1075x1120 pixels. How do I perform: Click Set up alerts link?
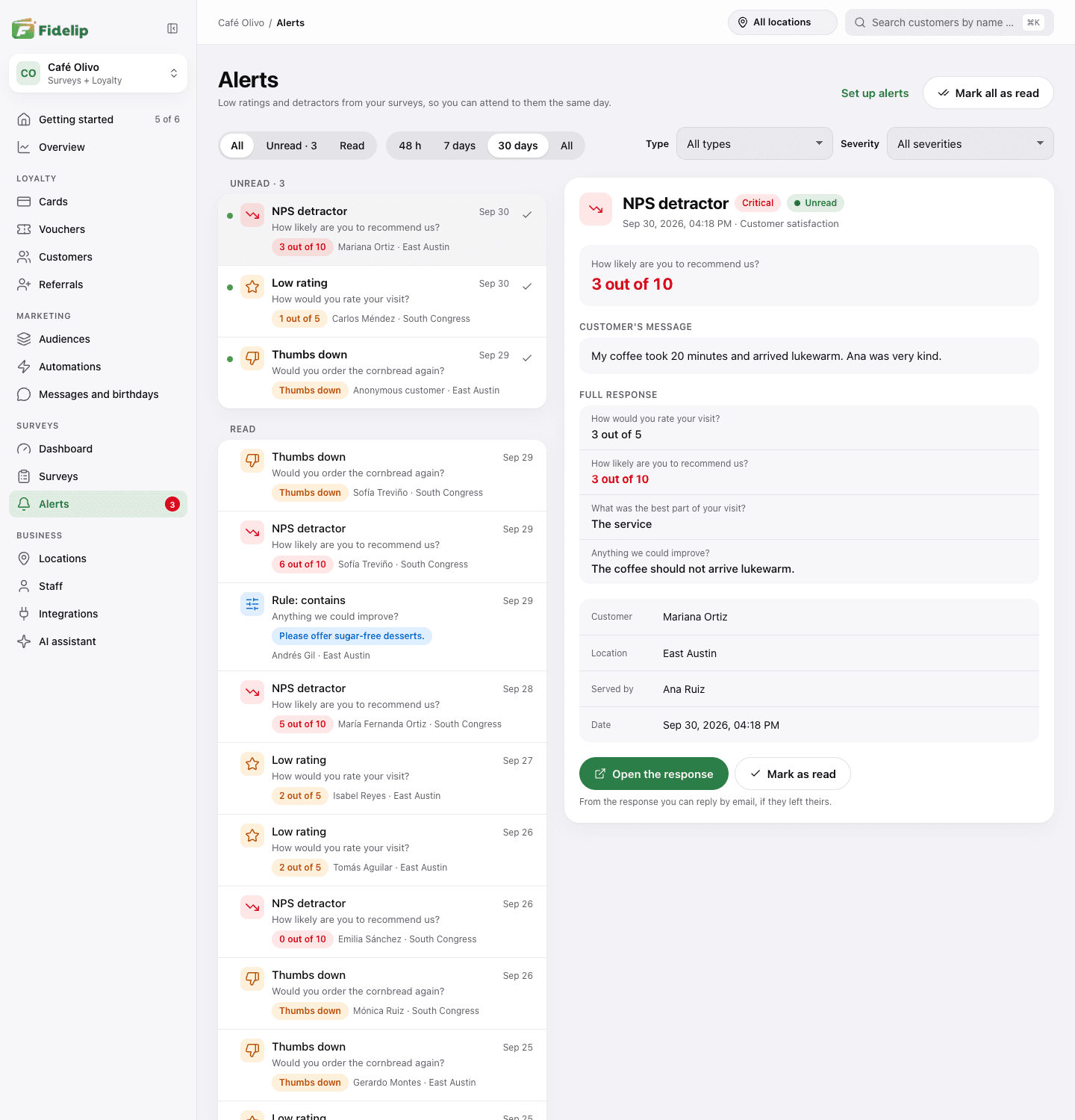pos(875,93)
